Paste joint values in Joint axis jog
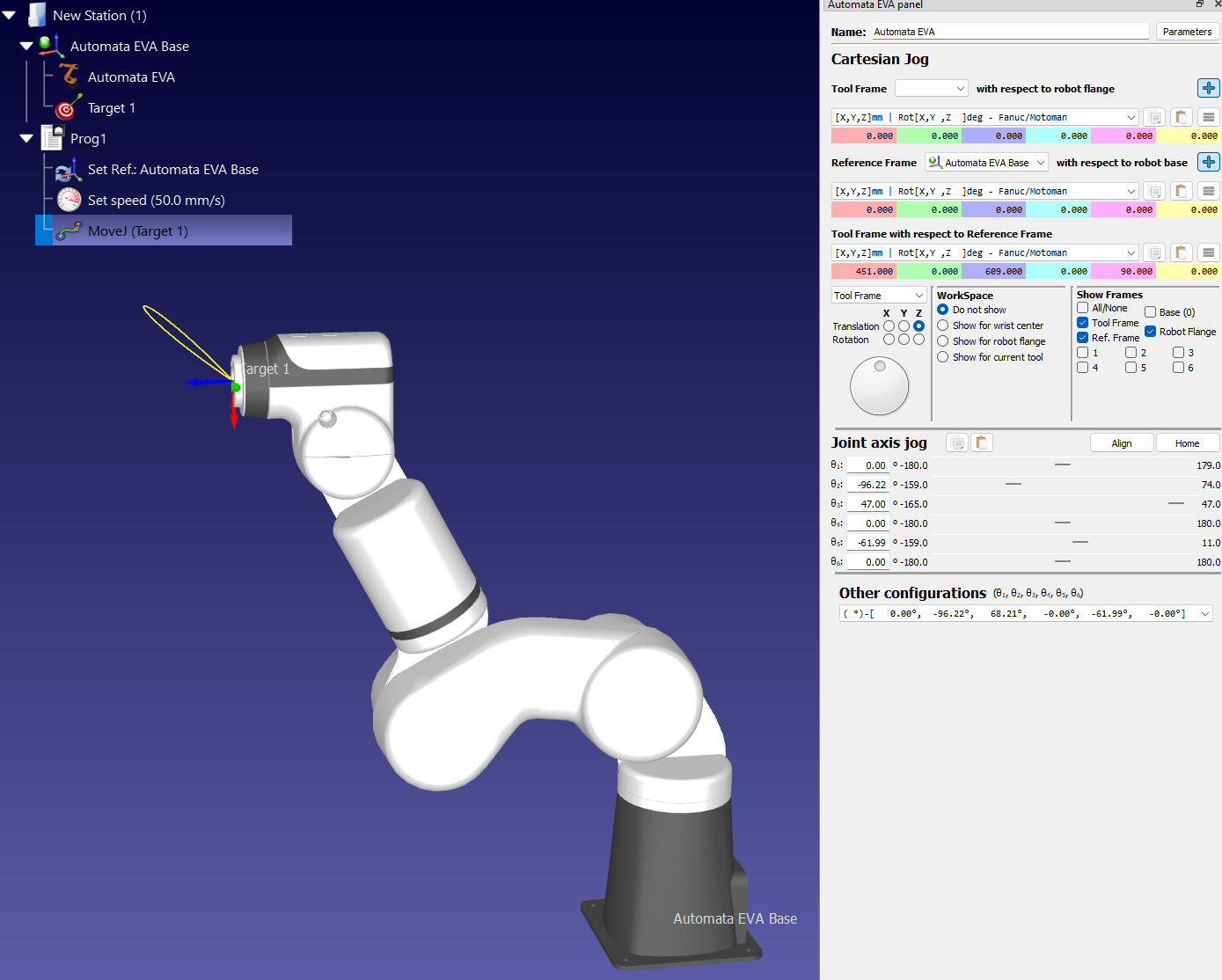Viewport: 1222px width, 980px height. tap(981, 442)
